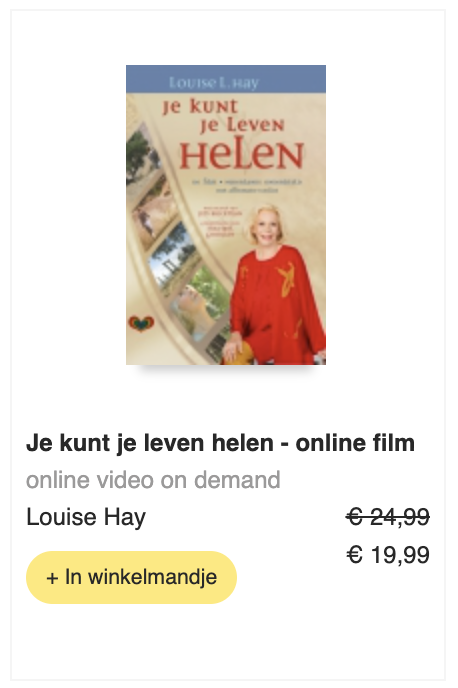Select the author name Louise Hay
This screenshot has height=688, width=458.
(x=86, y=517)
